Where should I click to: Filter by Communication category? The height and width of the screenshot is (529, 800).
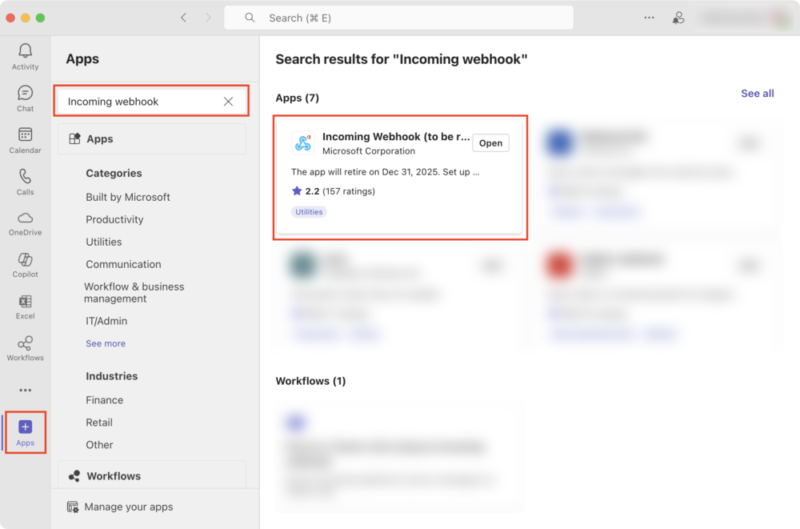123,264
